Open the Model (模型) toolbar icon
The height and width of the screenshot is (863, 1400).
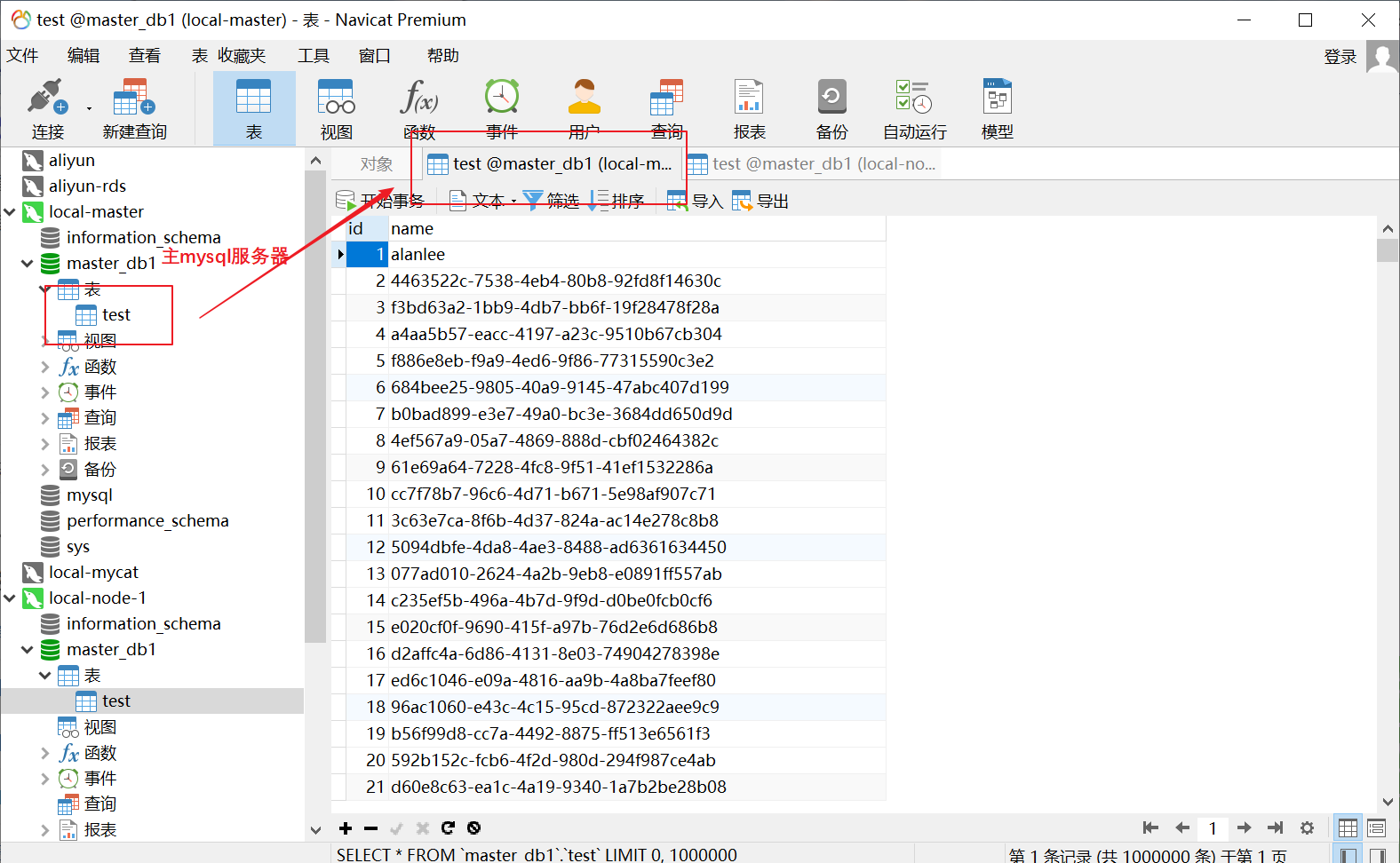998,108
